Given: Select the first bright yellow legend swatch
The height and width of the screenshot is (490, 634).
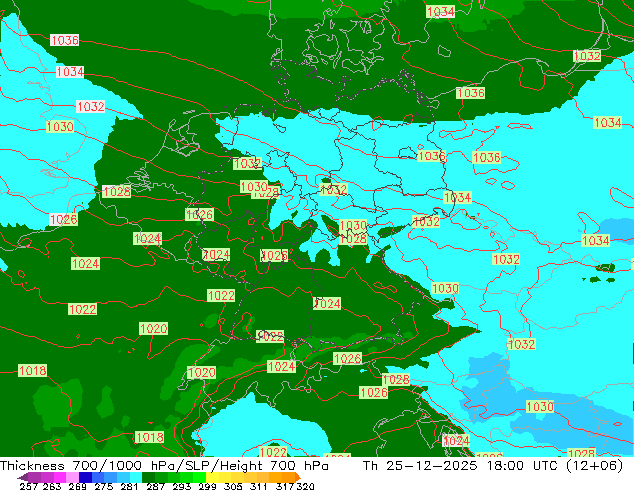Looking at the screenshot, I should click(x=213, y=477).
